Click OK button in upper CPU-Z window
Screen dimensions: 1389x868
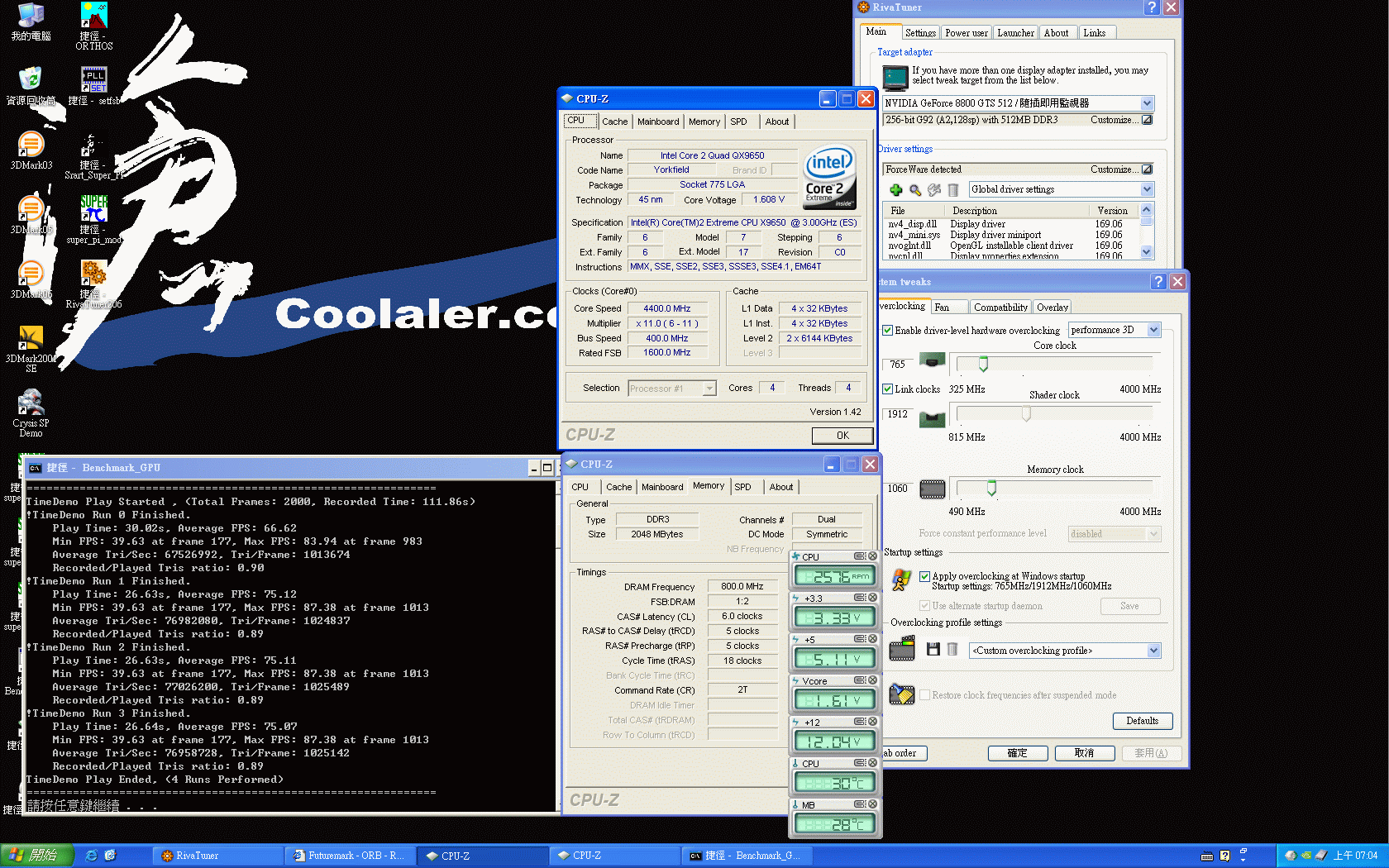coord(842,436)
